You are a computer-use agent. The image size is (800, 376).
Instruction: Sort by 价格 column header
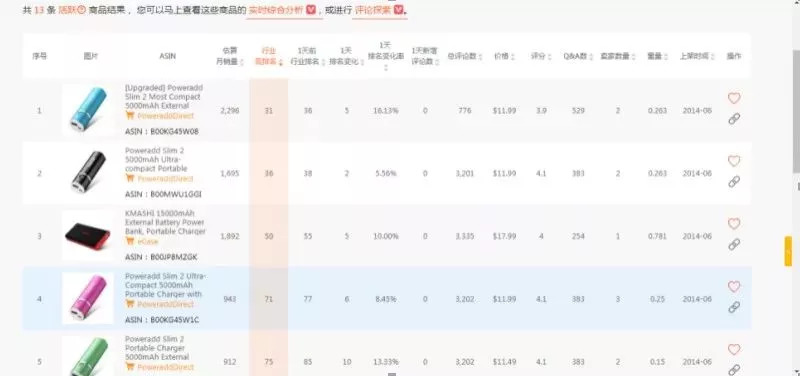pos(504,57)
